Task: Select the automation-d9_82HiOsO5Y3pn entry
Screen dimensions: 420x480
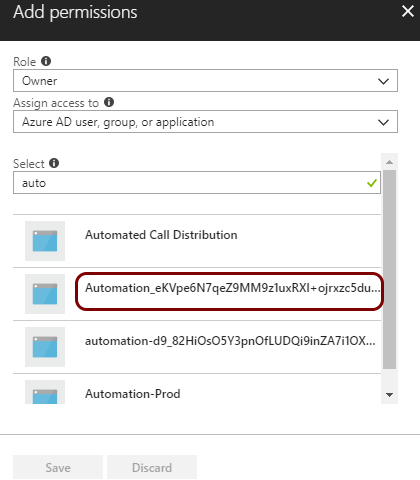Action: 197,347
